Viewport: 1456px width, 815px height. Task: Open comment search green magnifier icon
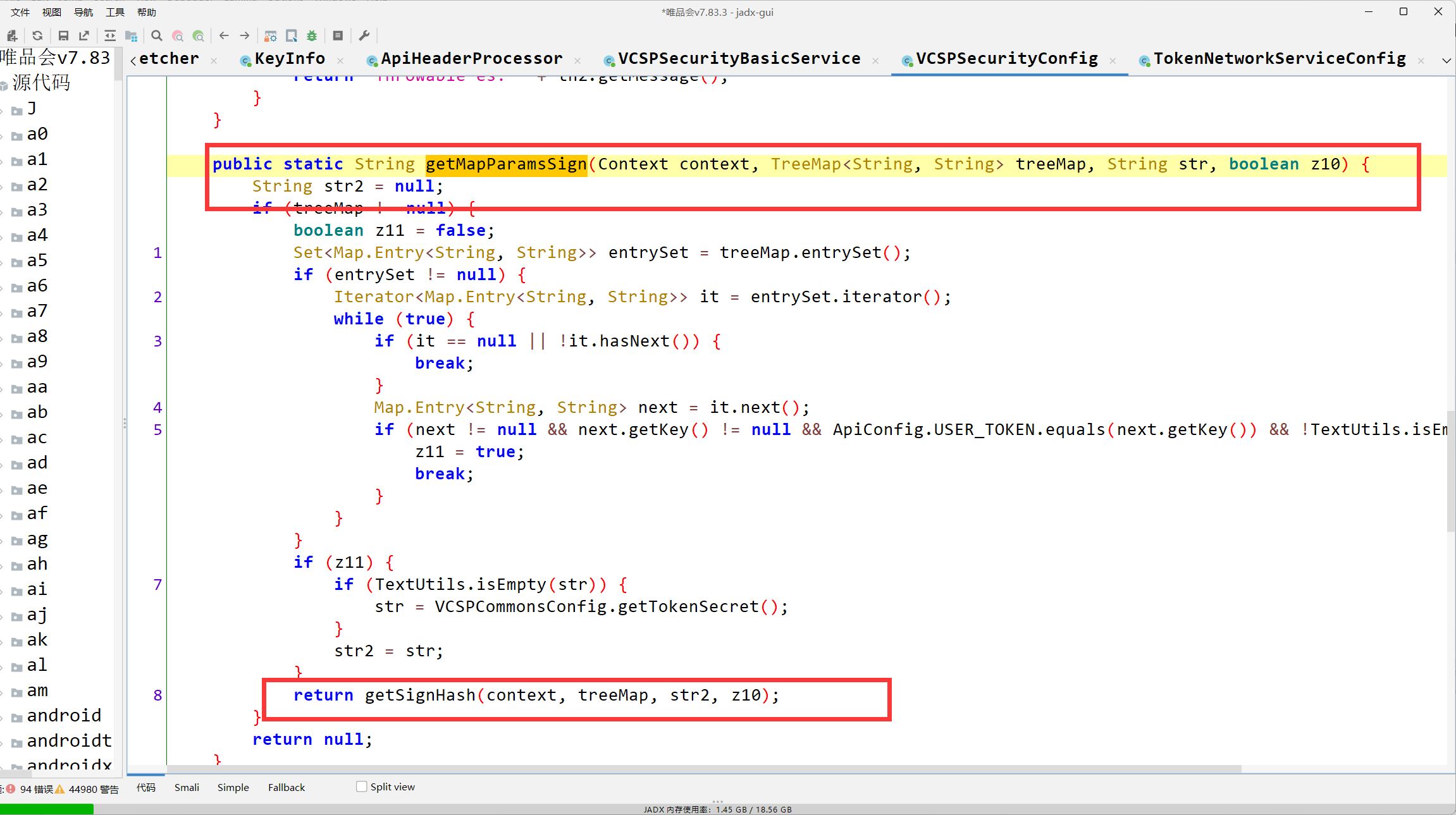(x=199, y=35)
